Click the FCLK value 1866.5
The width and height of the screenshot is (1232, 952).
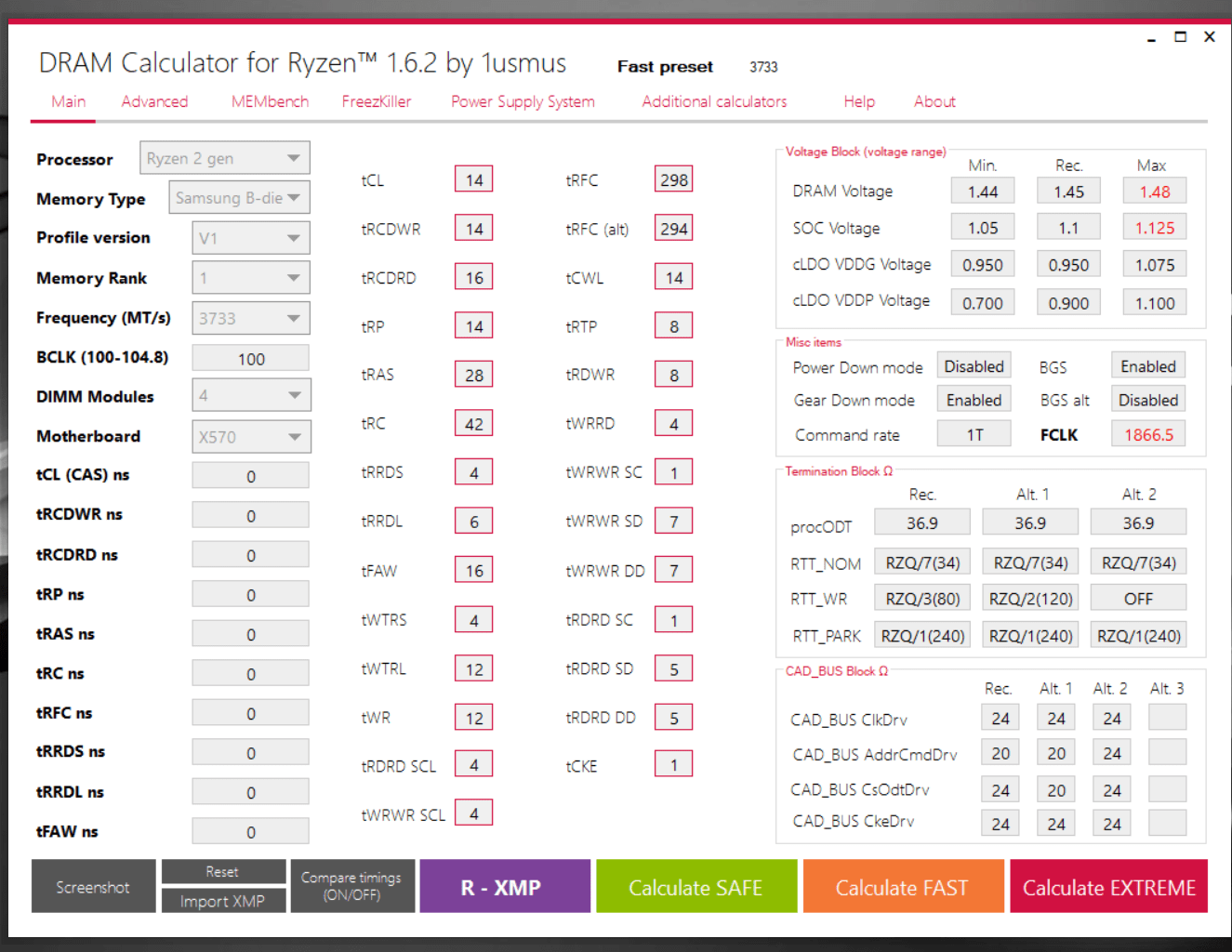click(1148, 434)
